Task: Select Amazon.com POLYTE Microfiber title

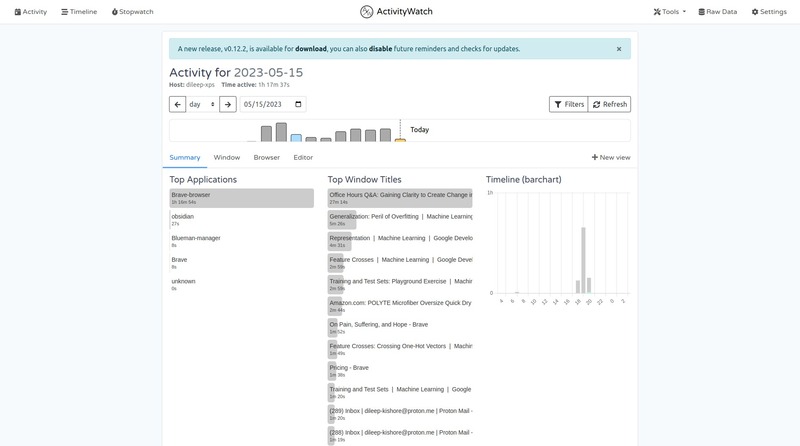Action: 400,306
